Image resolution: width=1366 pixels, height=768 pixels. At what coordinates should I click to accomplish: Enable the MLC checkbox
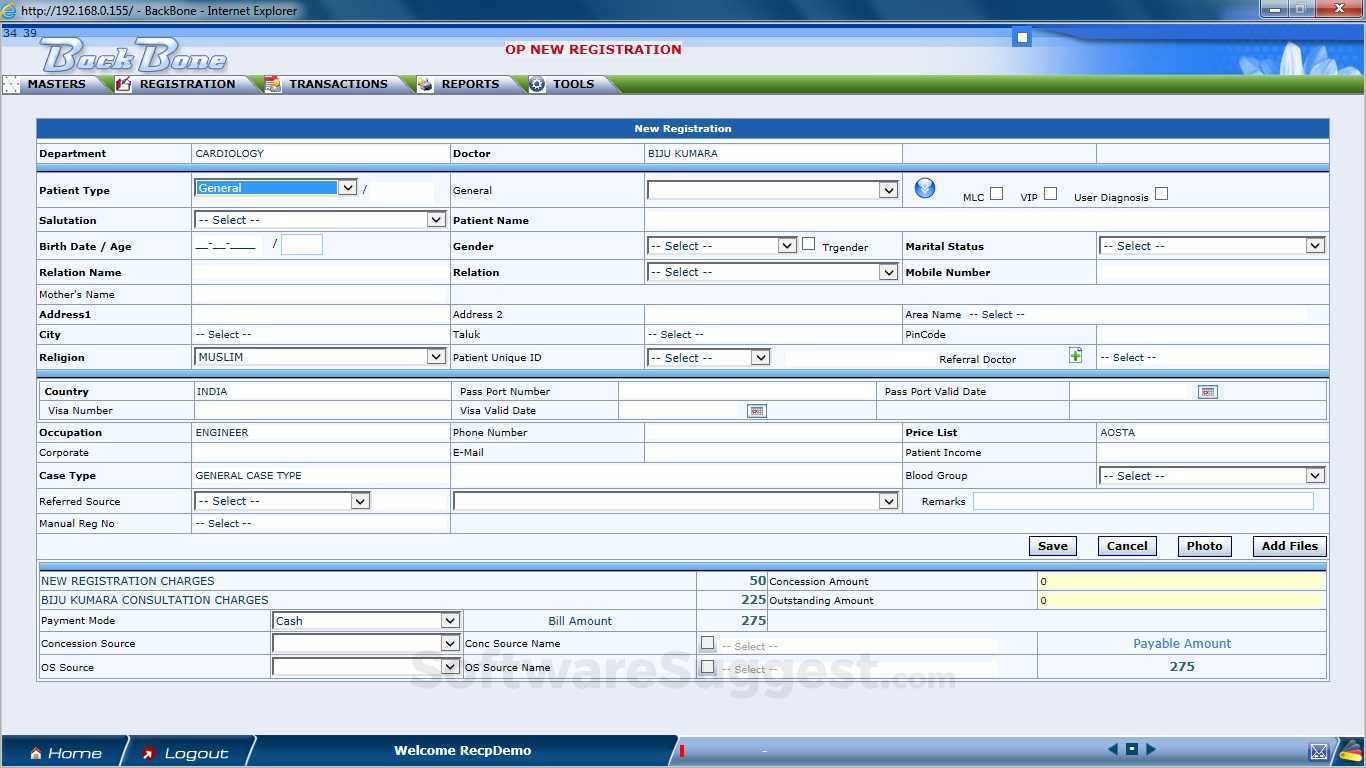pyautogui.click(x=996, y=194)
